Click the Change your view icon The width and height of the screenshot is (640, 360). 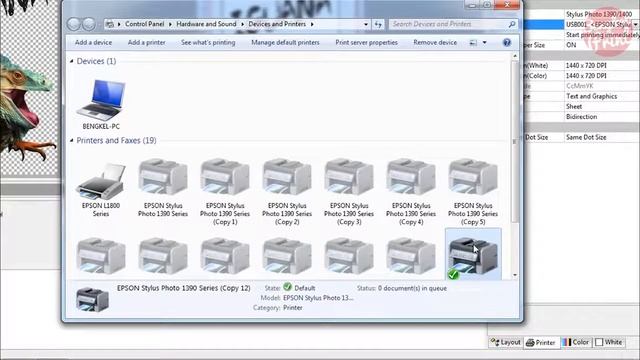pyautogui.click(x=473, y=42)
